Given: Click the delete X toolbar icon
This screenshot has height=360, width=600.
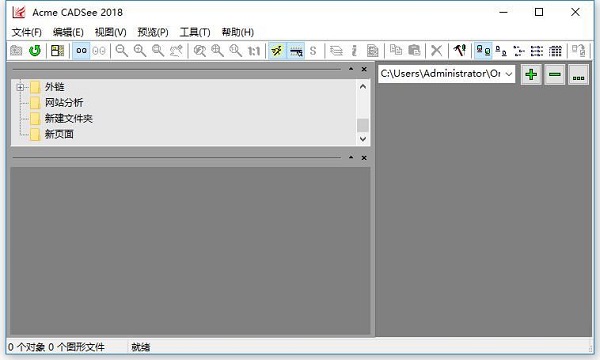Looking at the screenshot, I should point(437,50).
